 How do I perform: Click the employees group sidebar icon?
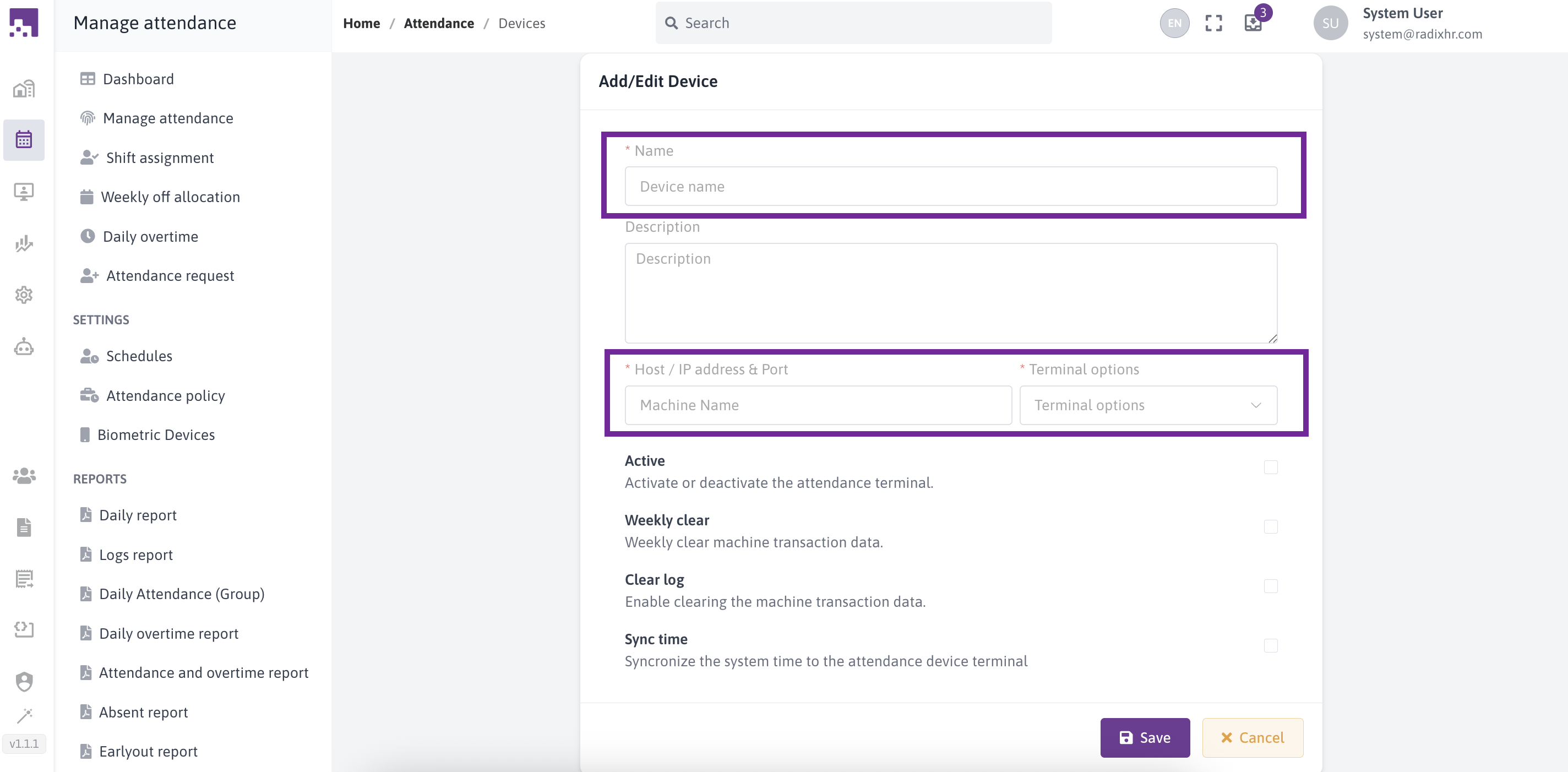24,475
